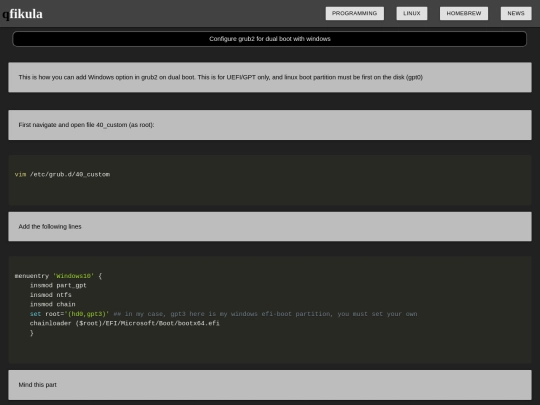Click the code line "menuentry 'Windows10' {"
Screen dimensions: 540x405
[58, 276]
